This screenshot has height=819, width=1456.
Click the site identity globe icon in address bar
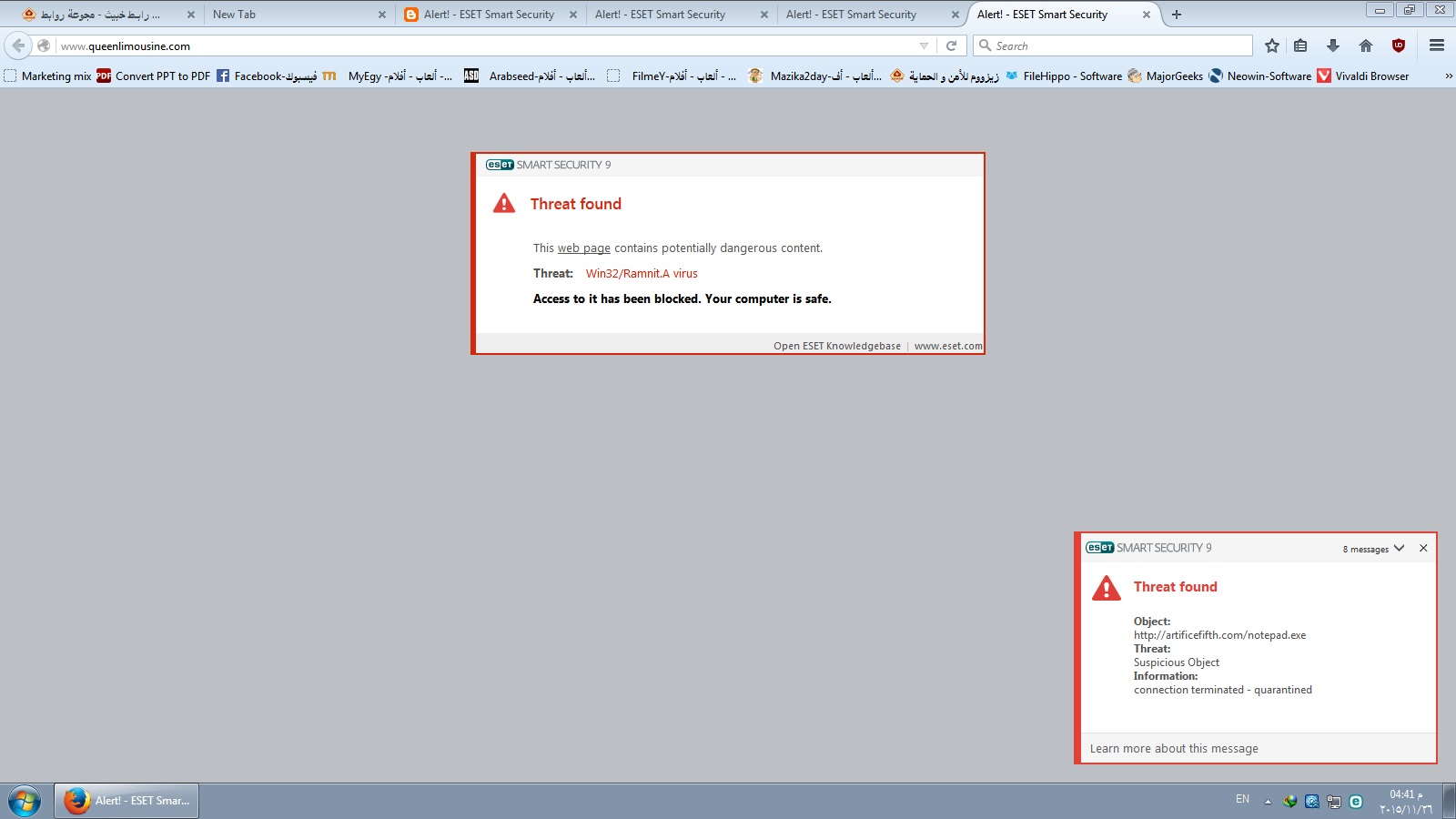coord(44,45)
